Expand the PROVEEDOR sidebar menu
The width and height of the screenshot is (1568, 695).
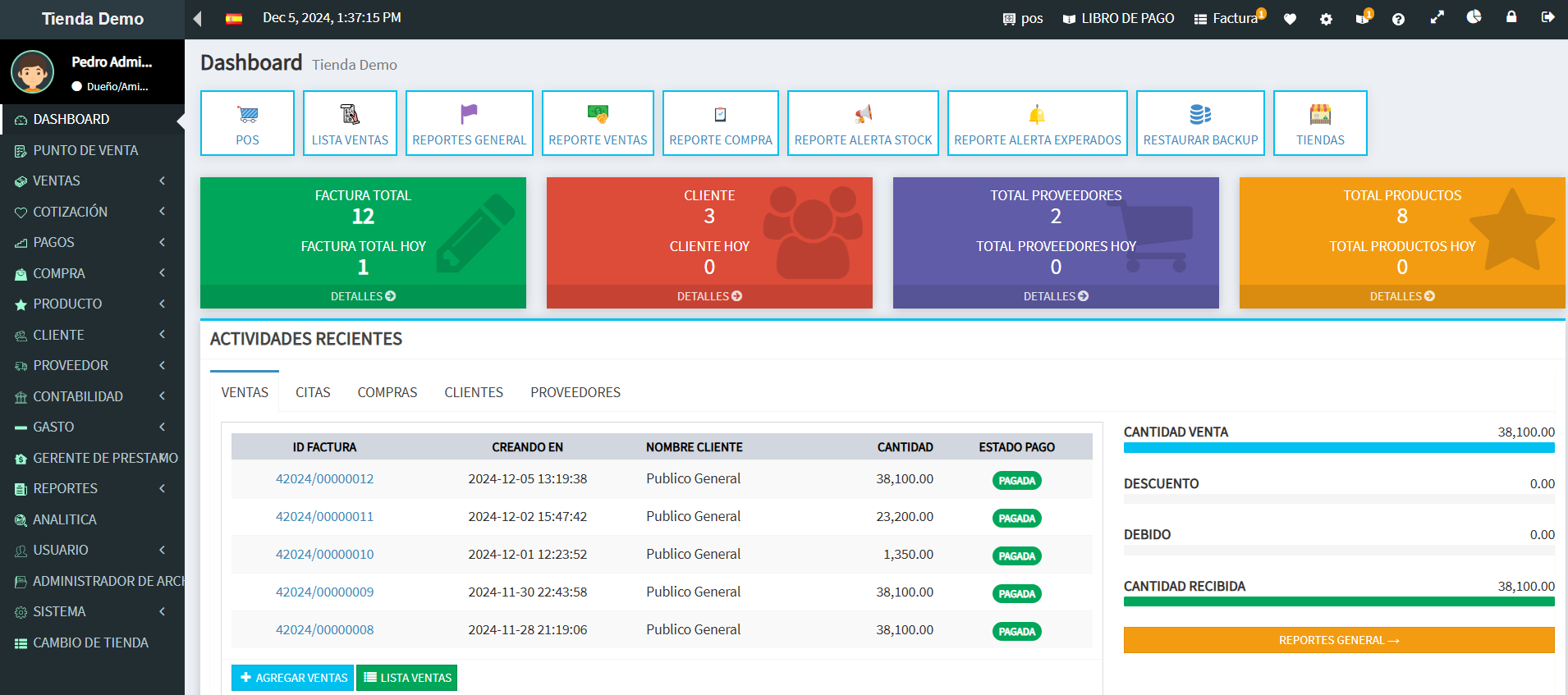(x=92, y=365)
